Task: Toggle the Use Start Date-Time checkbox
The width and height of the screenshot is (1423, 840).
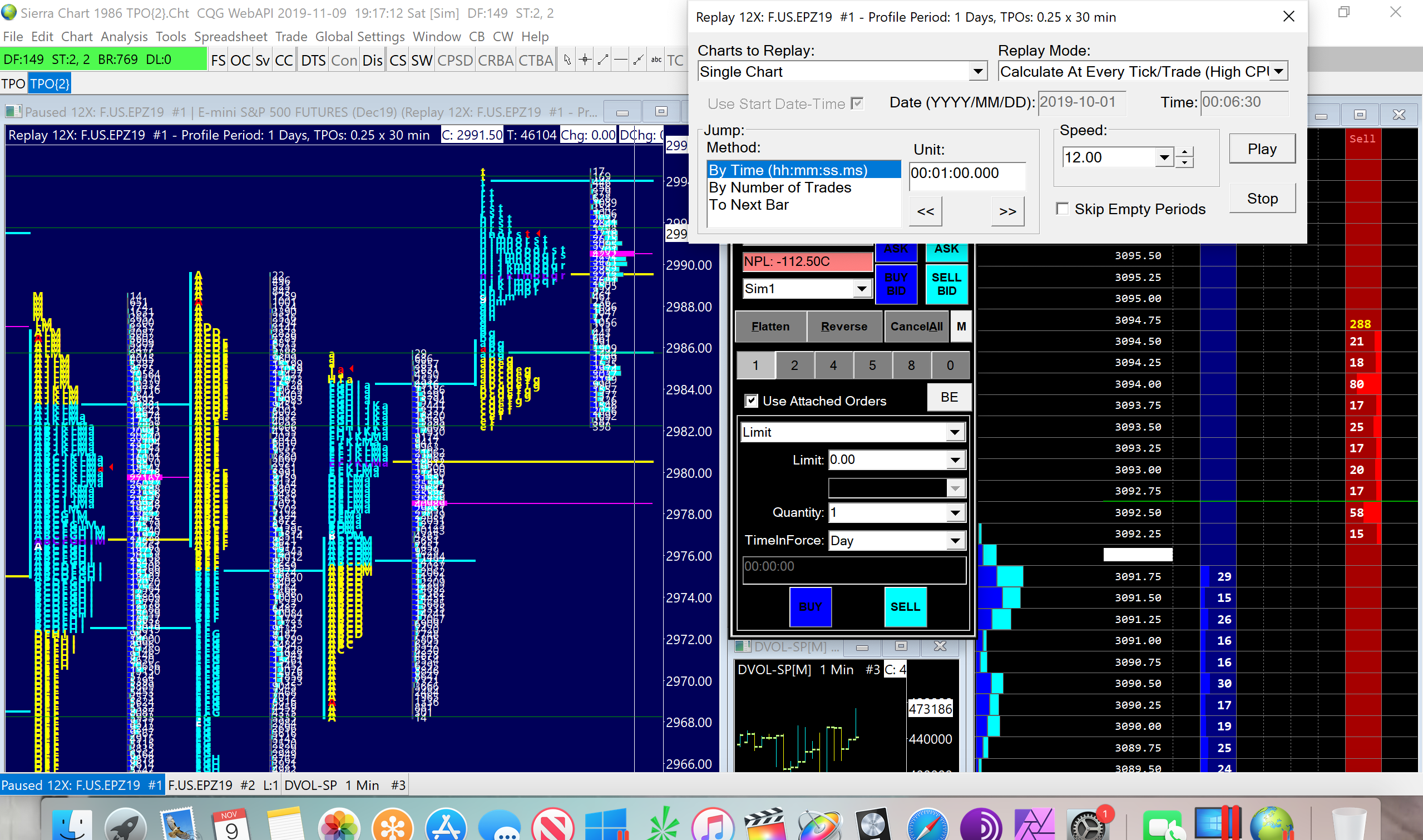Action: [x=858, y=103]
